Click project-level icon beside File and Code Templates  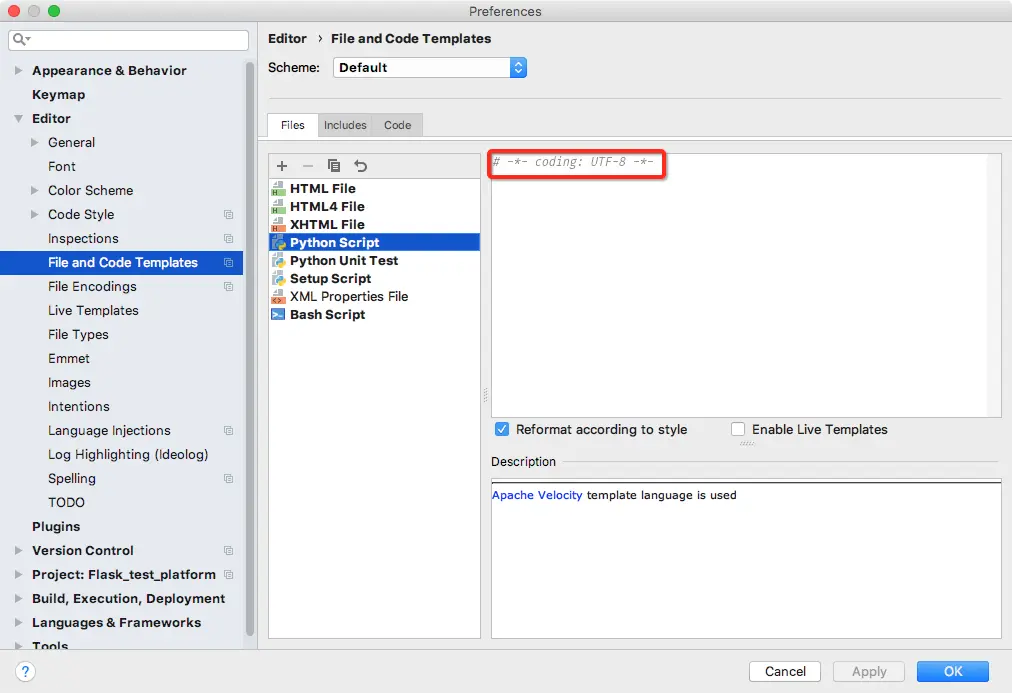click(x=228, y=262)
